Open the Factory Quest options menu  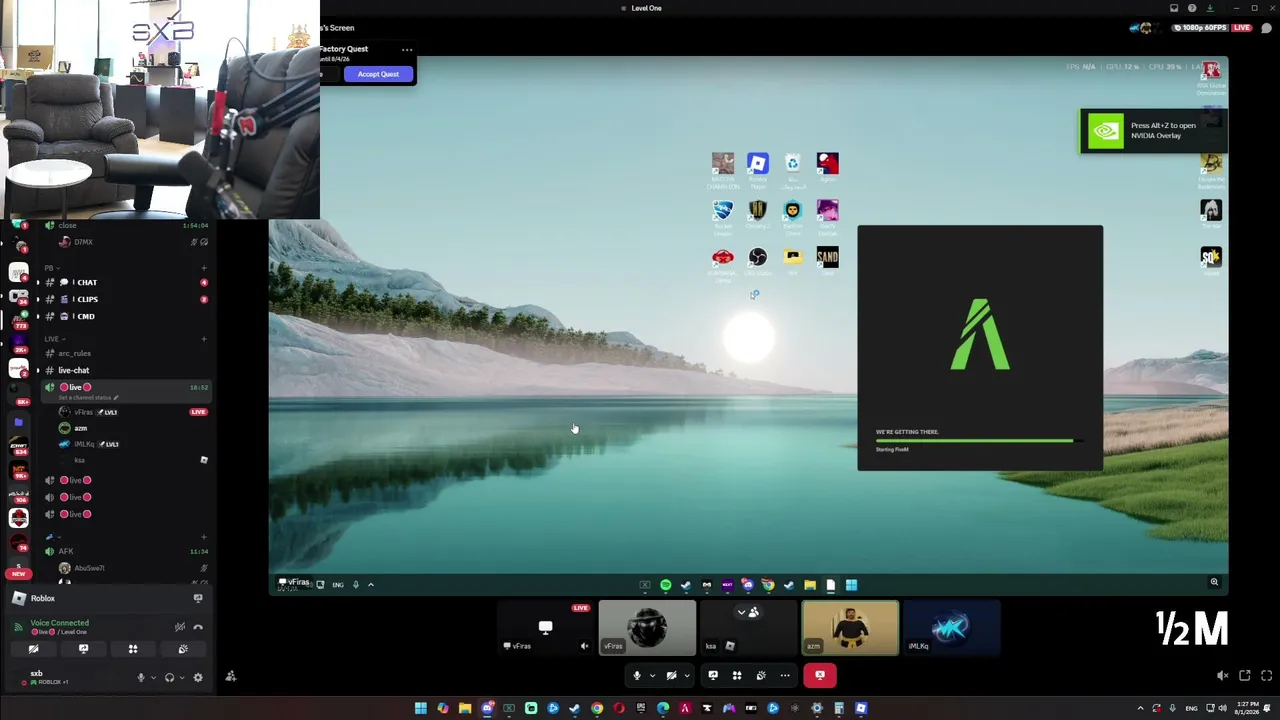click(x=406, y=49)
